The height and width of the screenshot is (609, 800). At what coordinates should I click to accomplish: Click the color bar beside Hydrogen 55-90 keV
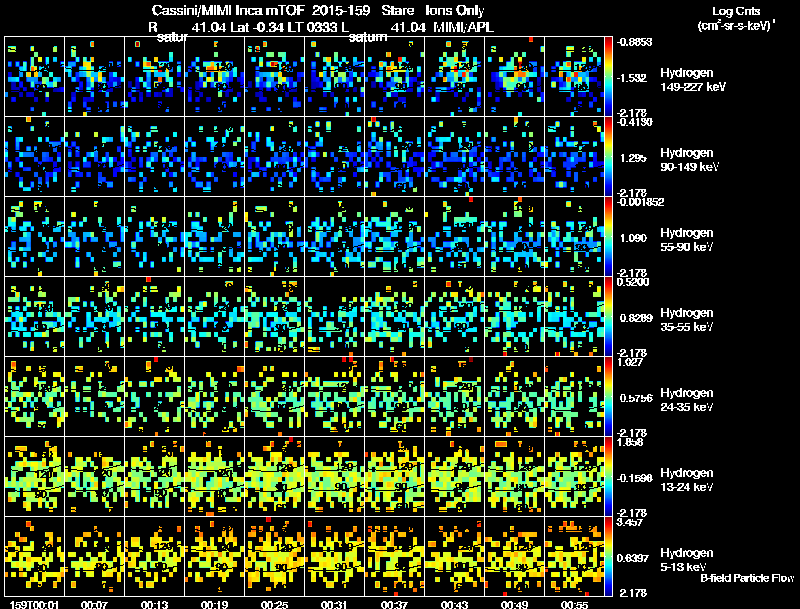[x=608, y=237]
